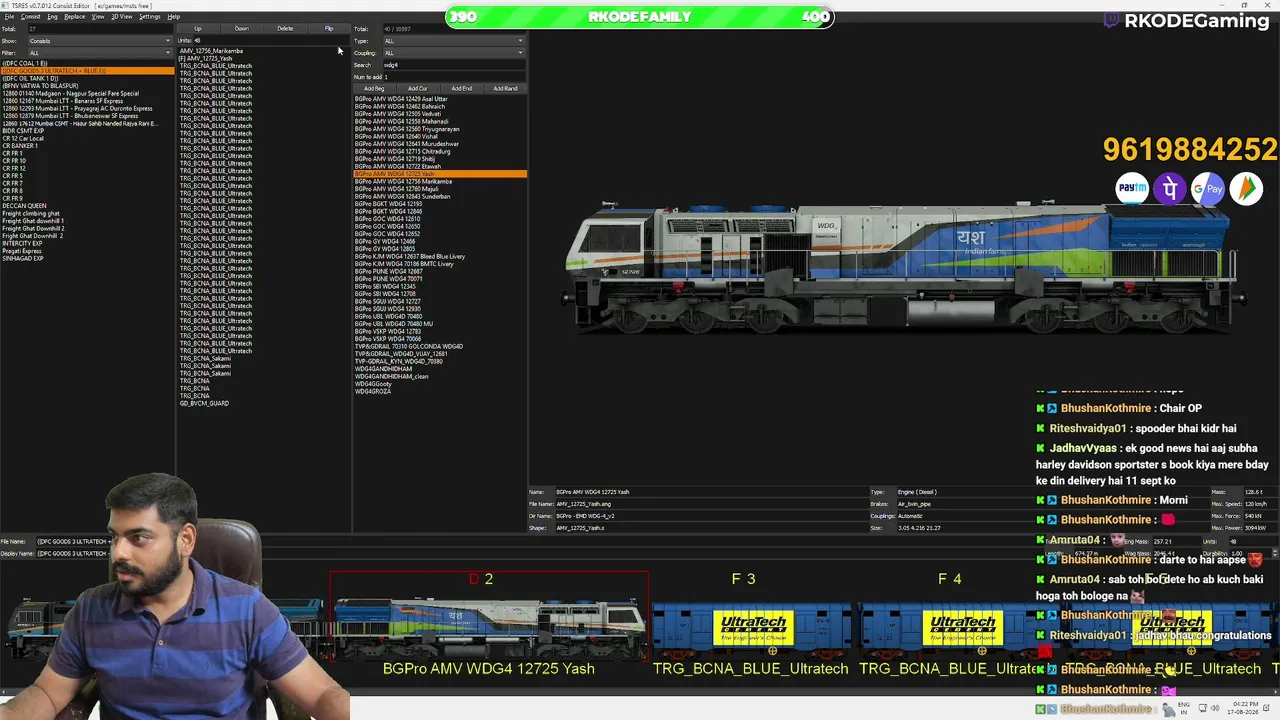Open the Consist menu
The image size is (1280, 720).
pyautogui.click(x=31, y=17)
